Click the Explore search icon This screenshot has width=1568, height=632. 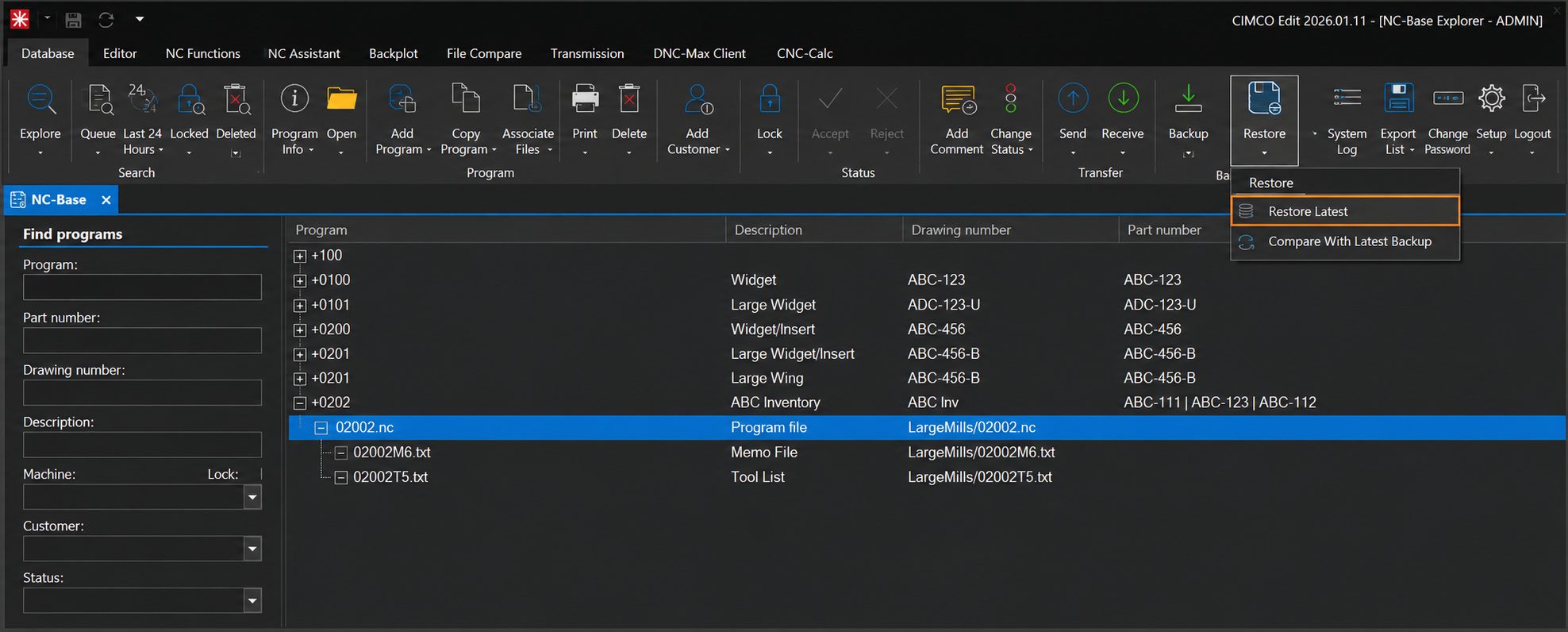click(x=40, y=100)
